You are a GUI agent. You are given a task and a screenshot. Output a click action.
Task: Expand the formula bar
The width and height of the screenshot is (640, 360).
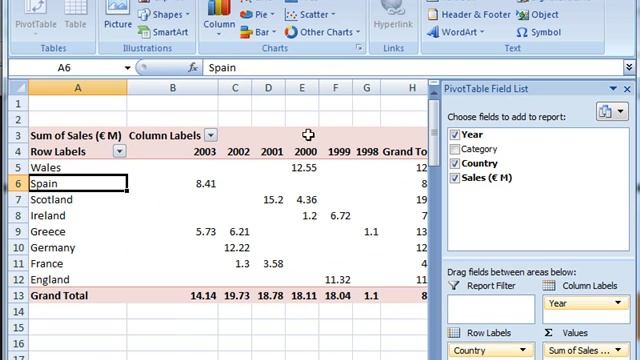pyautogui.click(x=629, y=67)
